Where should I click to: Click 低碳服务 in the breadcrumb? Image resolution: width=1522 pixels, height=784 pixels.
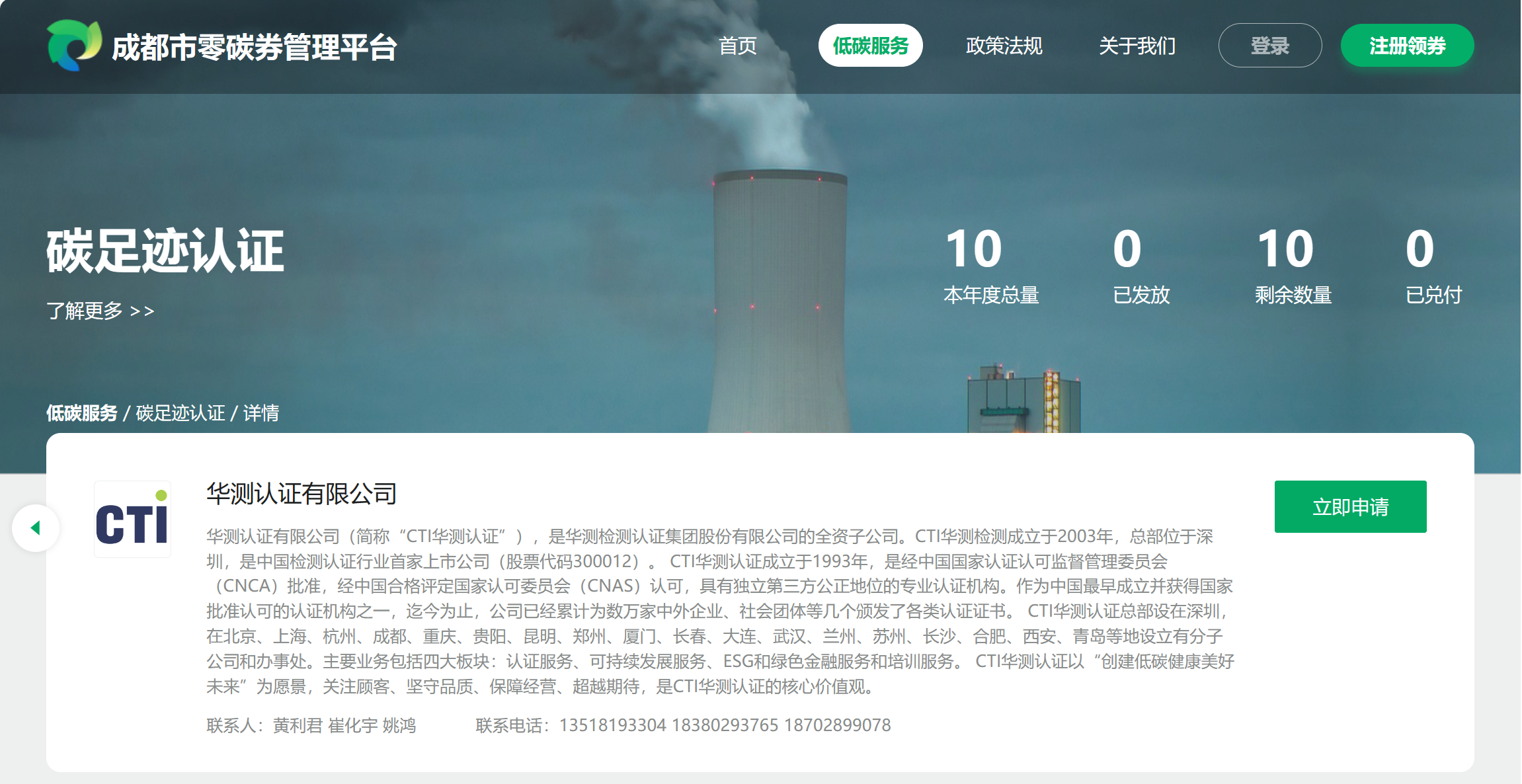click(82, 413)
